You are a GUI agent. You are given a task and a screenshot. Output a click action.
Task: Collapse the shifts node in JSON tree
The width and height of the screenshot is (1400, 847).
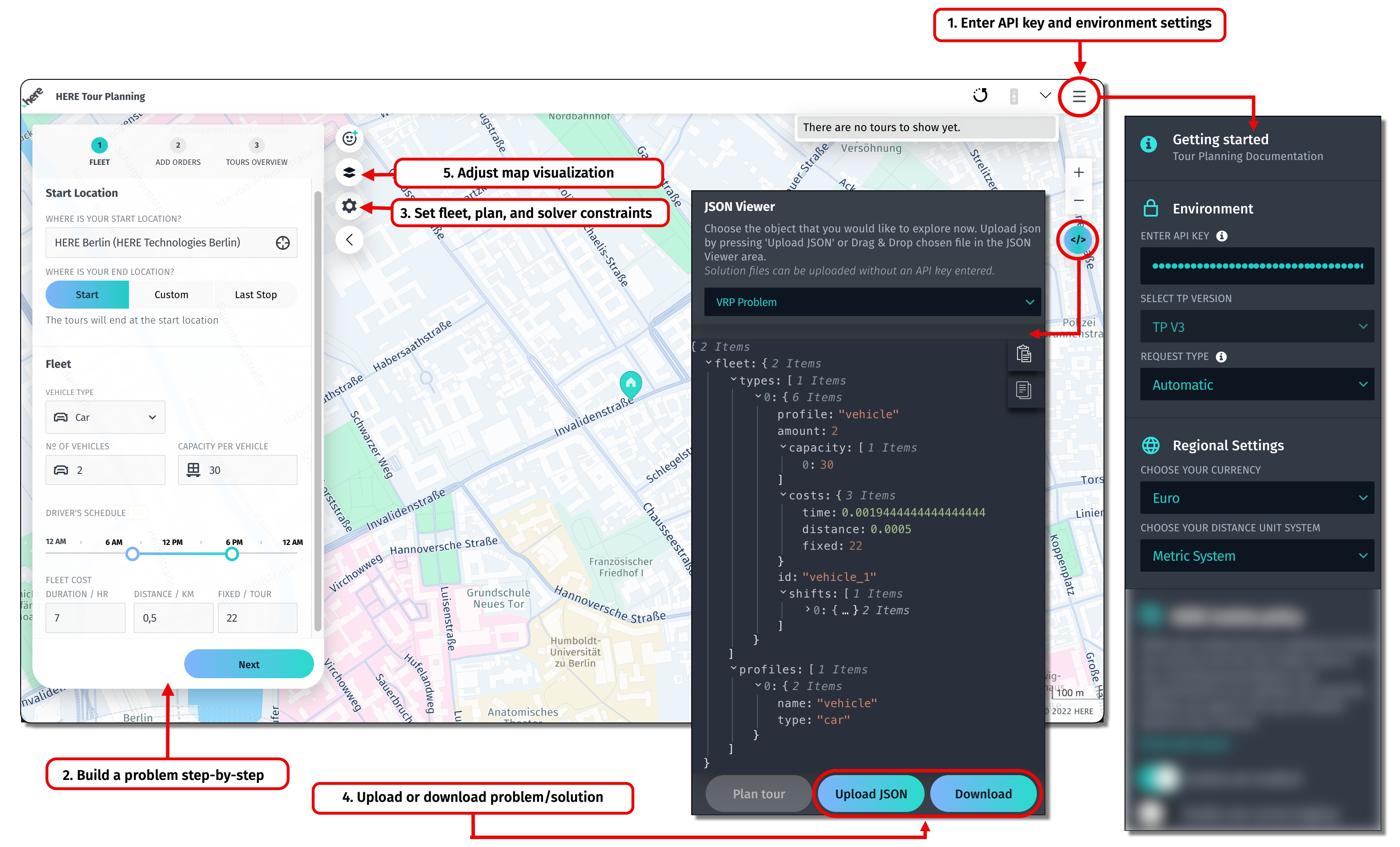(x=783, y=593)
